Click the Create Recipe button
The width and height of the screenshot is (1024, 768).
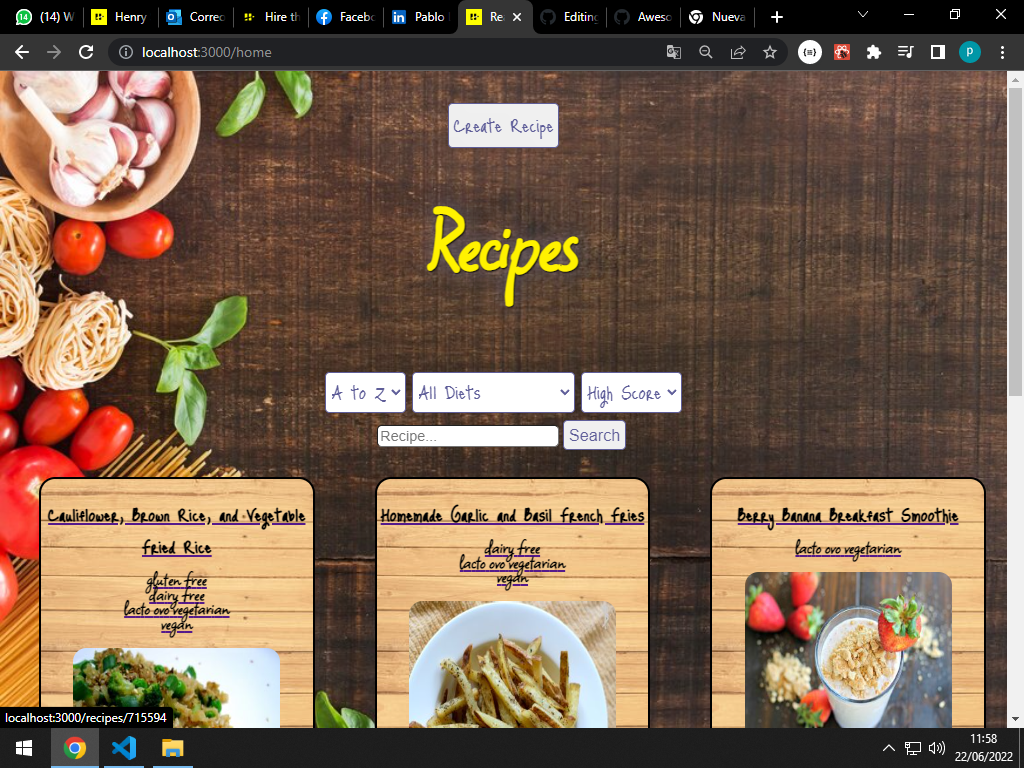(x=503, y=125)
